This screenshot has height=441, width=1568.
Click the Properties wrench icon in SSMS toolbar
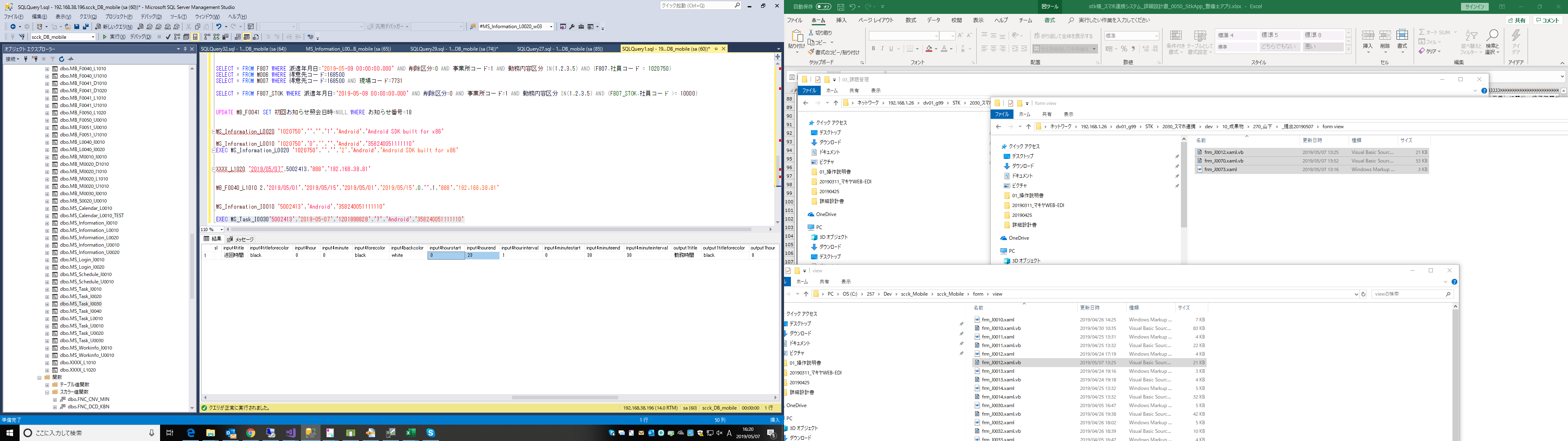coord(572,27)
